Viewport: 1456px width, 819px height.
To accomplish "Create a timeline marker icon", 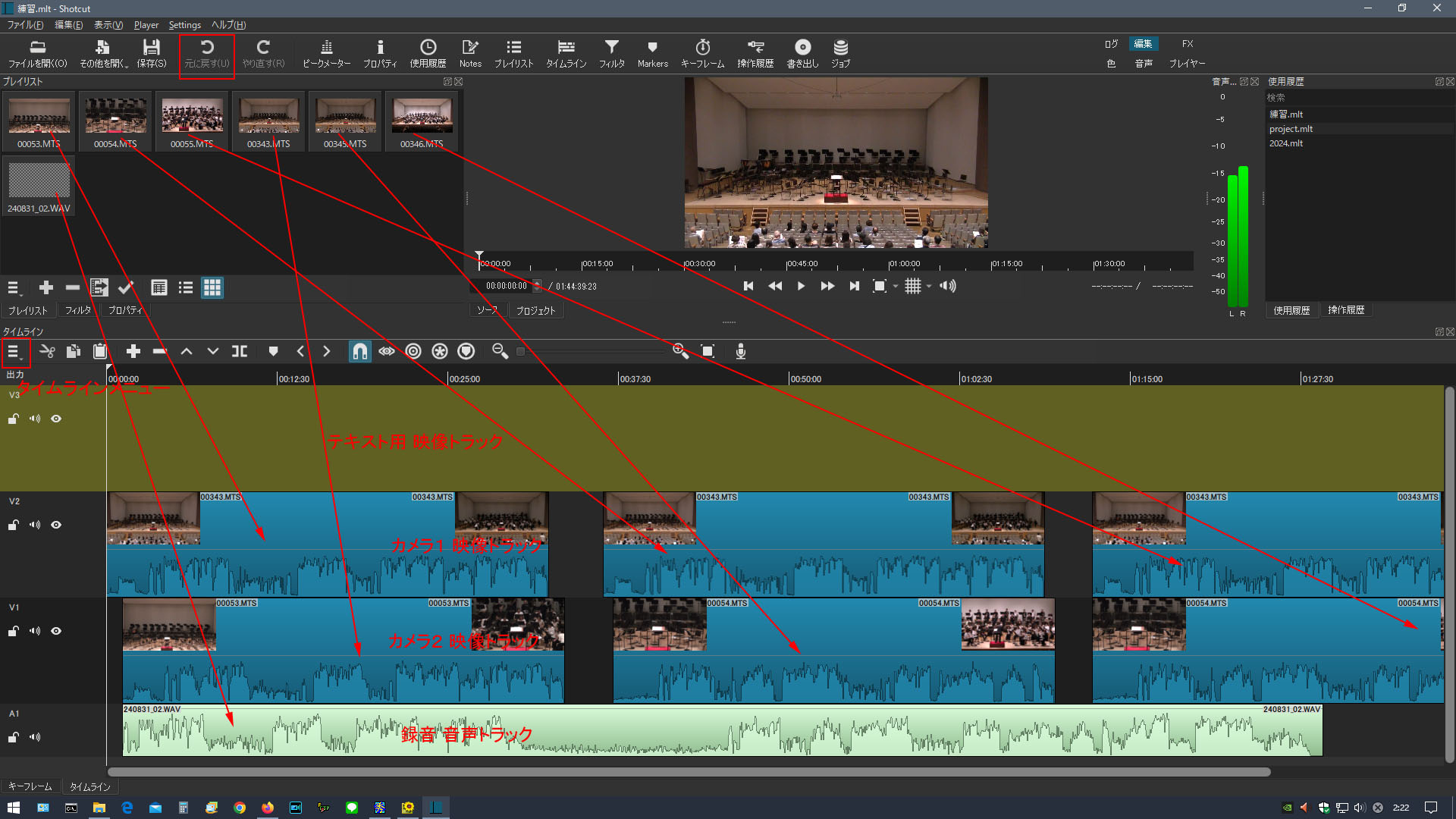I will [x=274, y=351].
